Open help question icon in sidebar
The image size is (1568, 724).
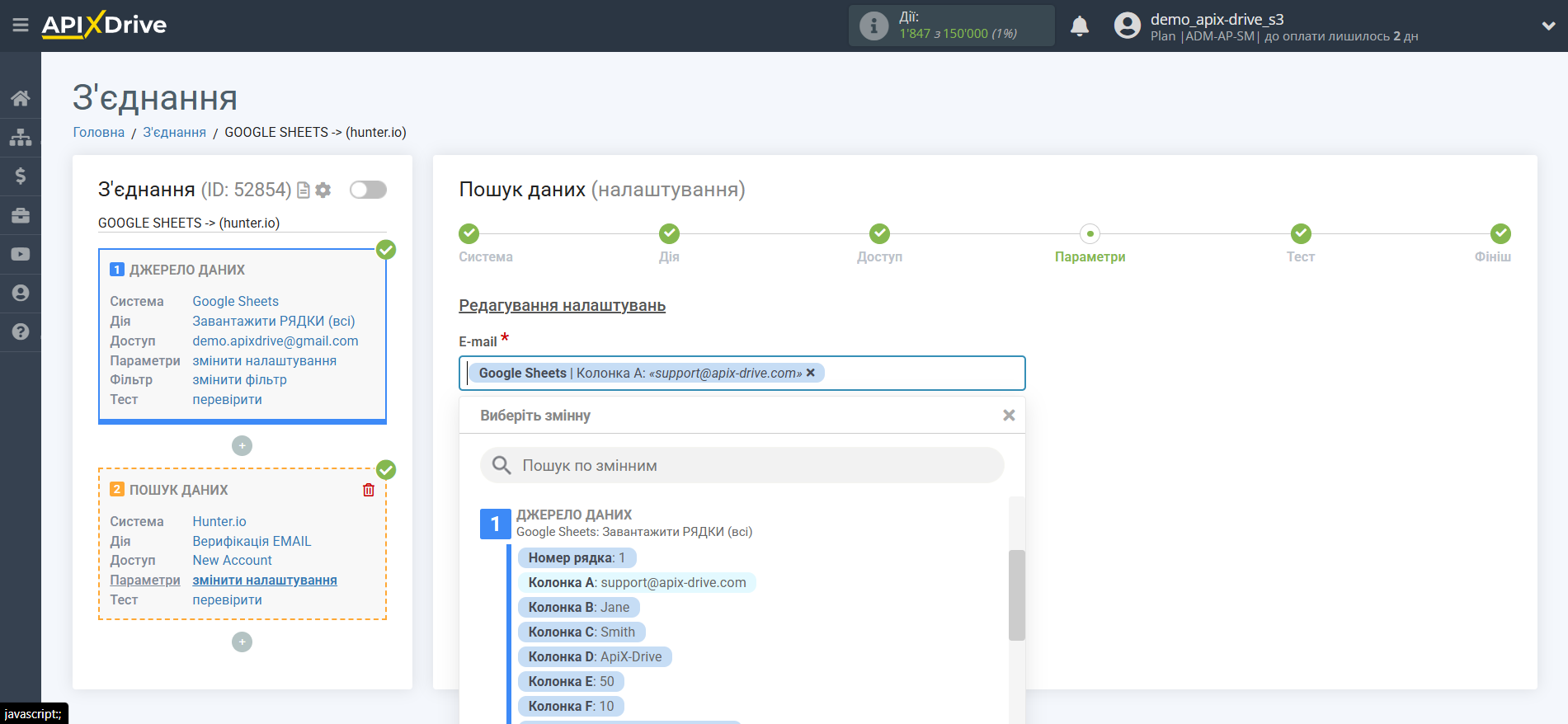[x=21, y=331]
